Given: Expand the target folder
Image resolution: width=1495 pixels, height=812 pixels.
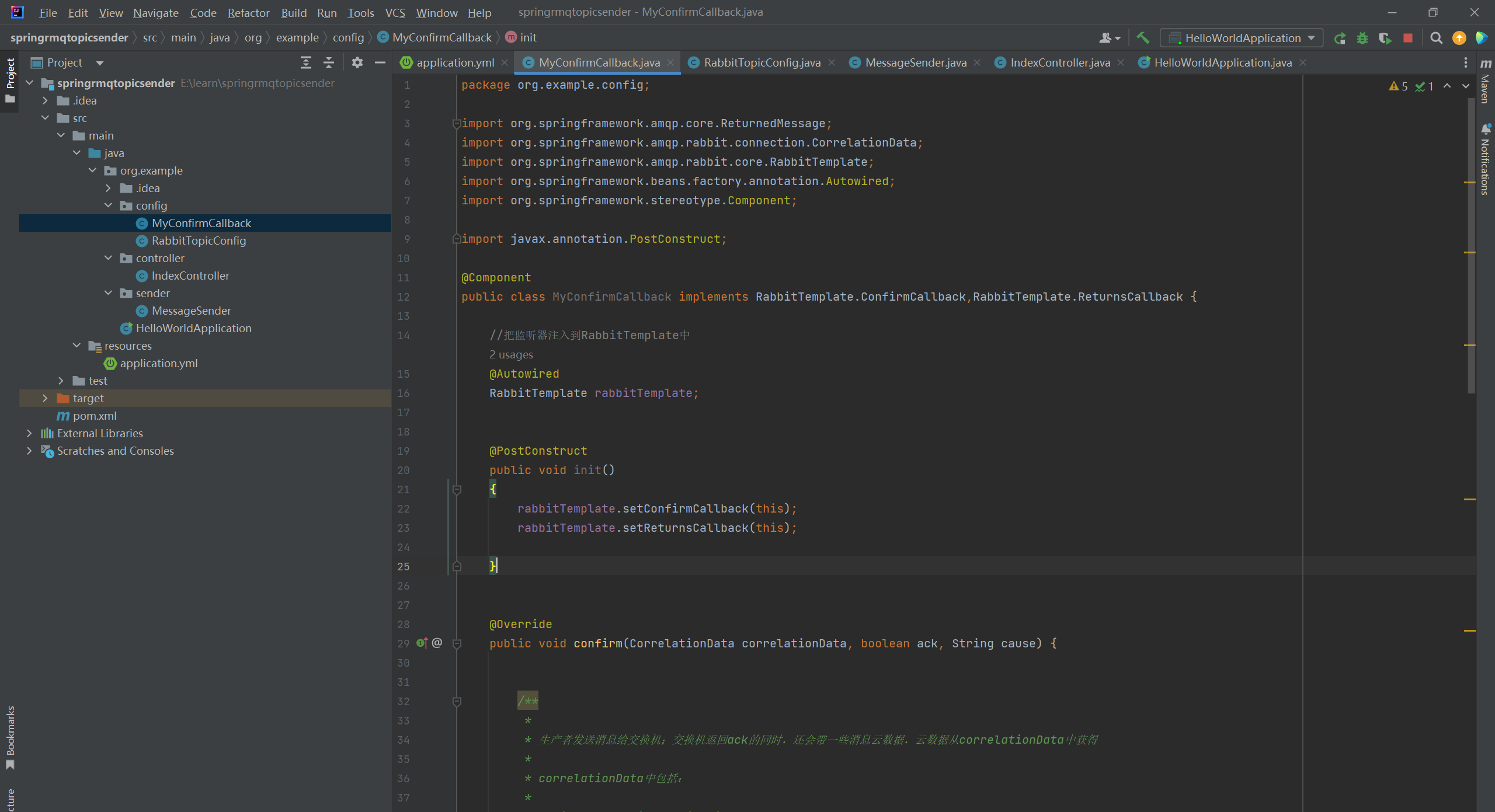Looking at the screenshot, I should (45, 398).
